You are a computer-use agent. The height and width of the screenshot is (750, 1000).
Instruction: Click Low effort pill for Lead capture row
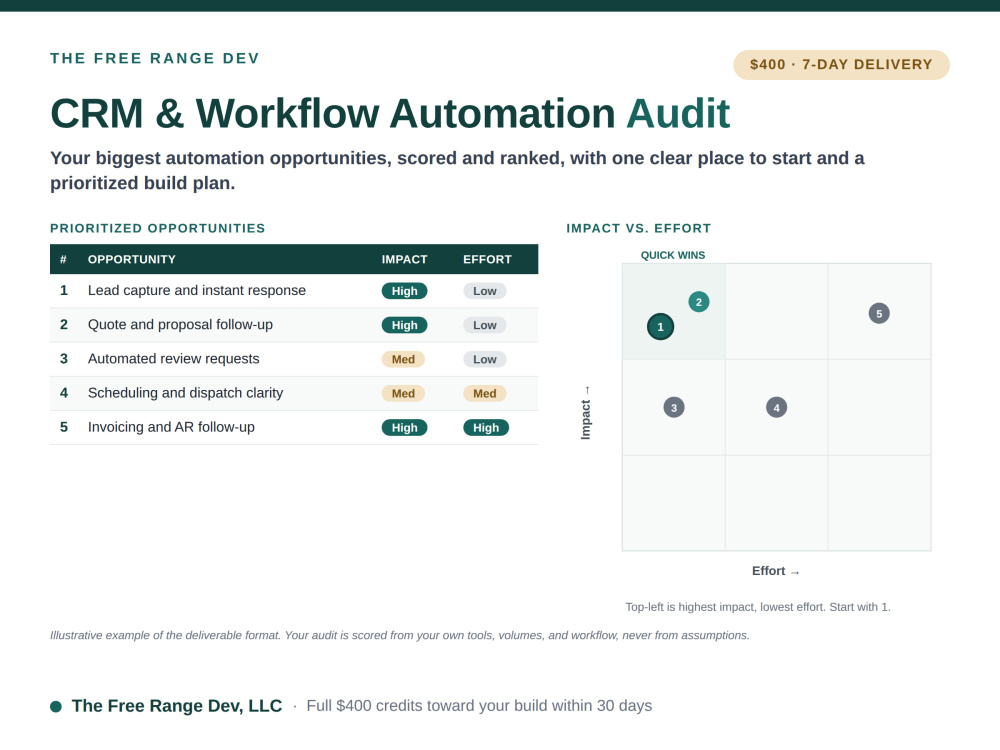pos(485,291)
